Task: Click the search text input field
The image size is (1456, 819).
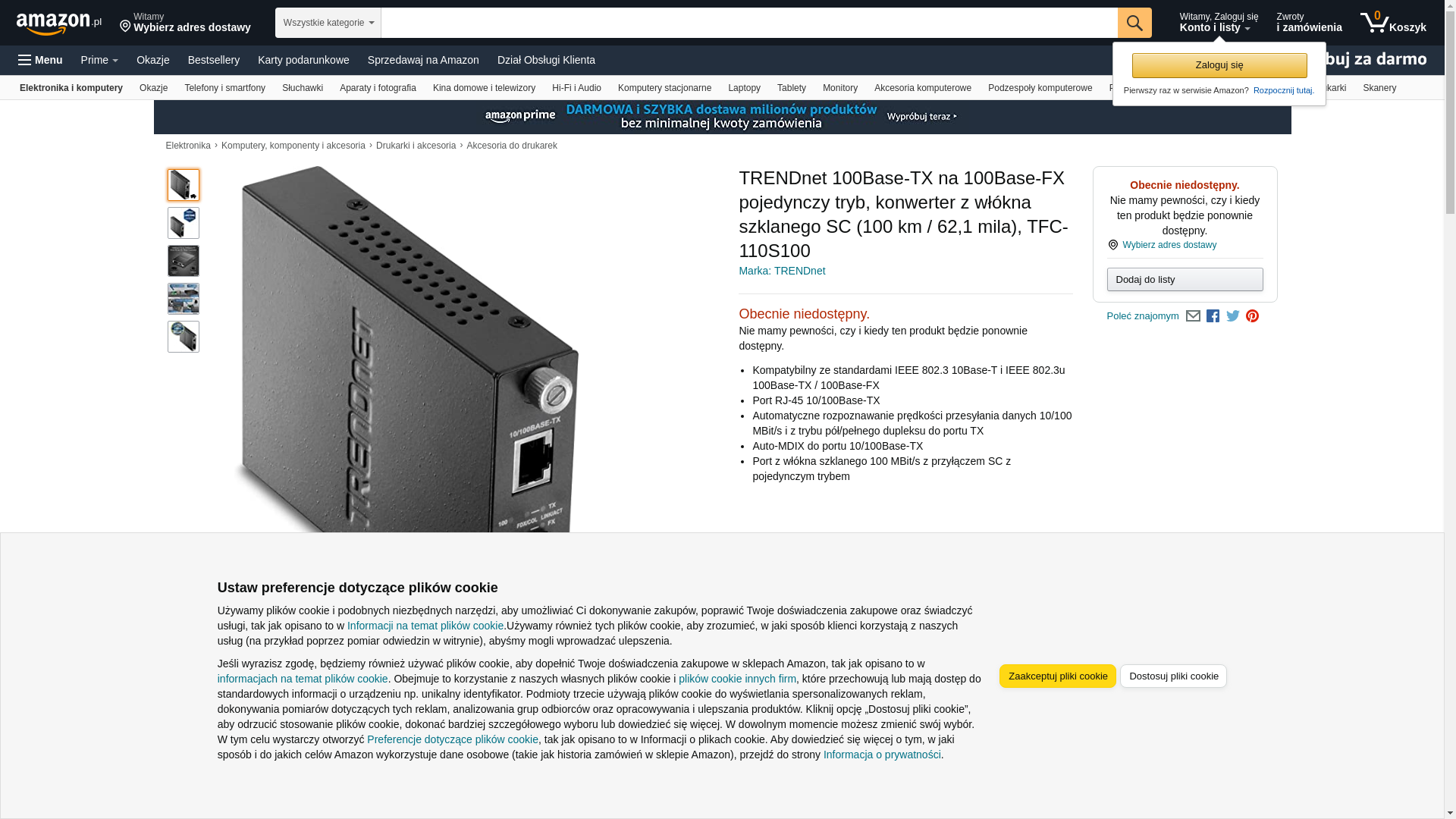Action: coord(749,23)
